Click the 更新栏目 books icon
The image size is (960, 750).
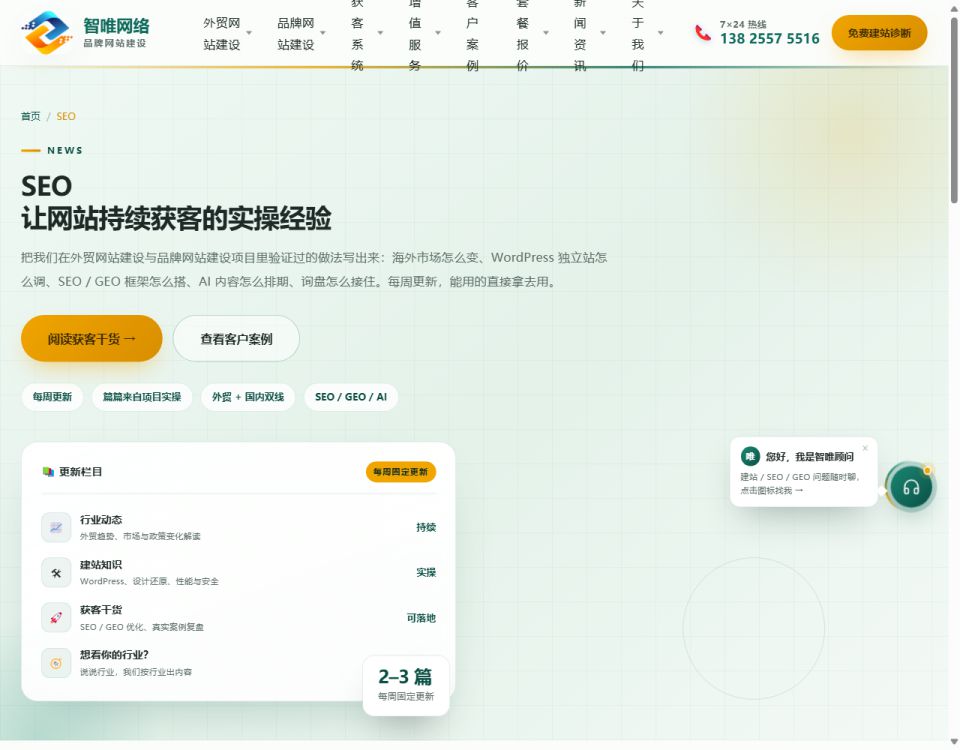click(x=48, y=471)
